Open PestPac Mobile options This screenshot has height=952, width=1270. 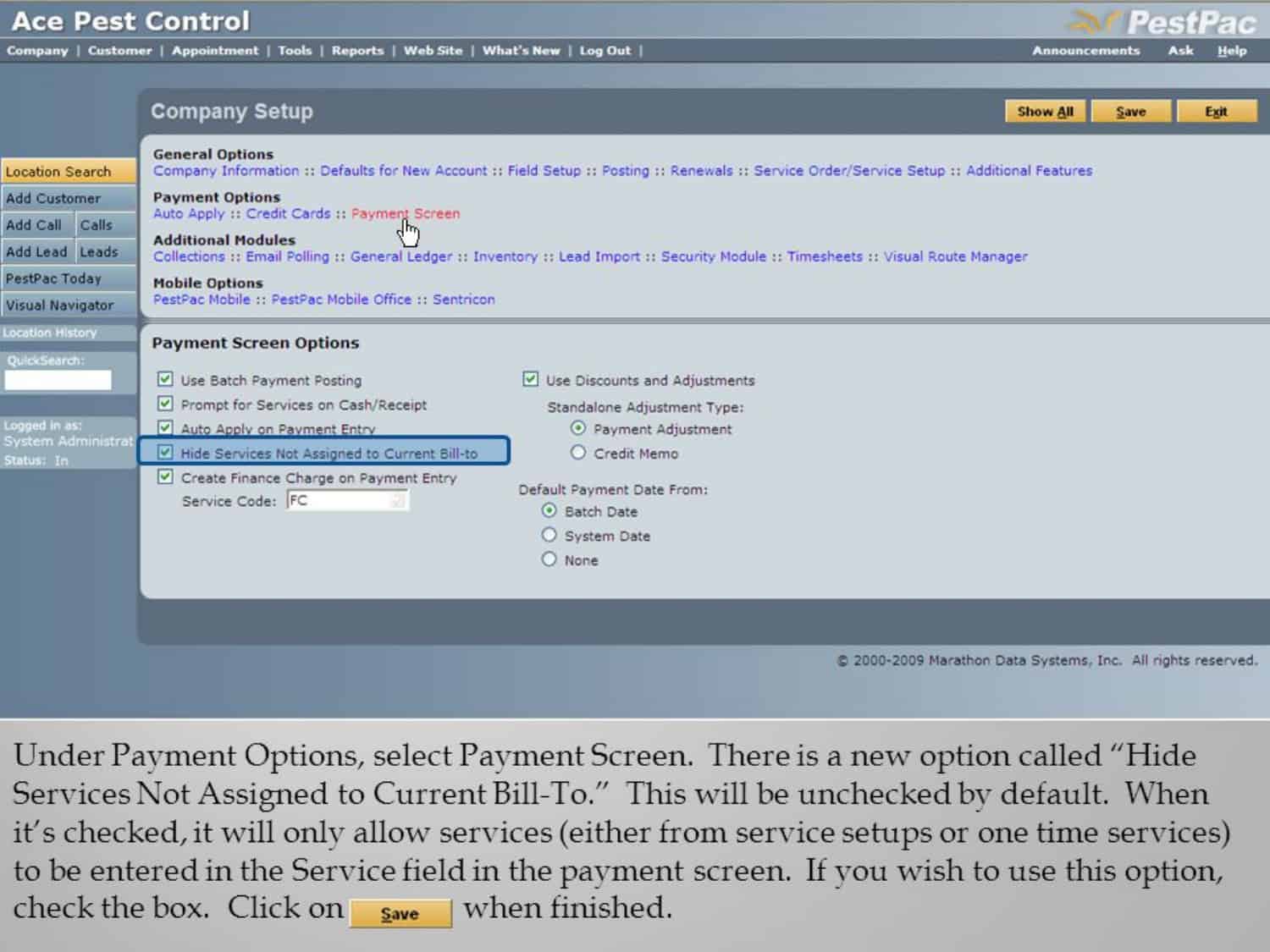click(x=202, y=300)
